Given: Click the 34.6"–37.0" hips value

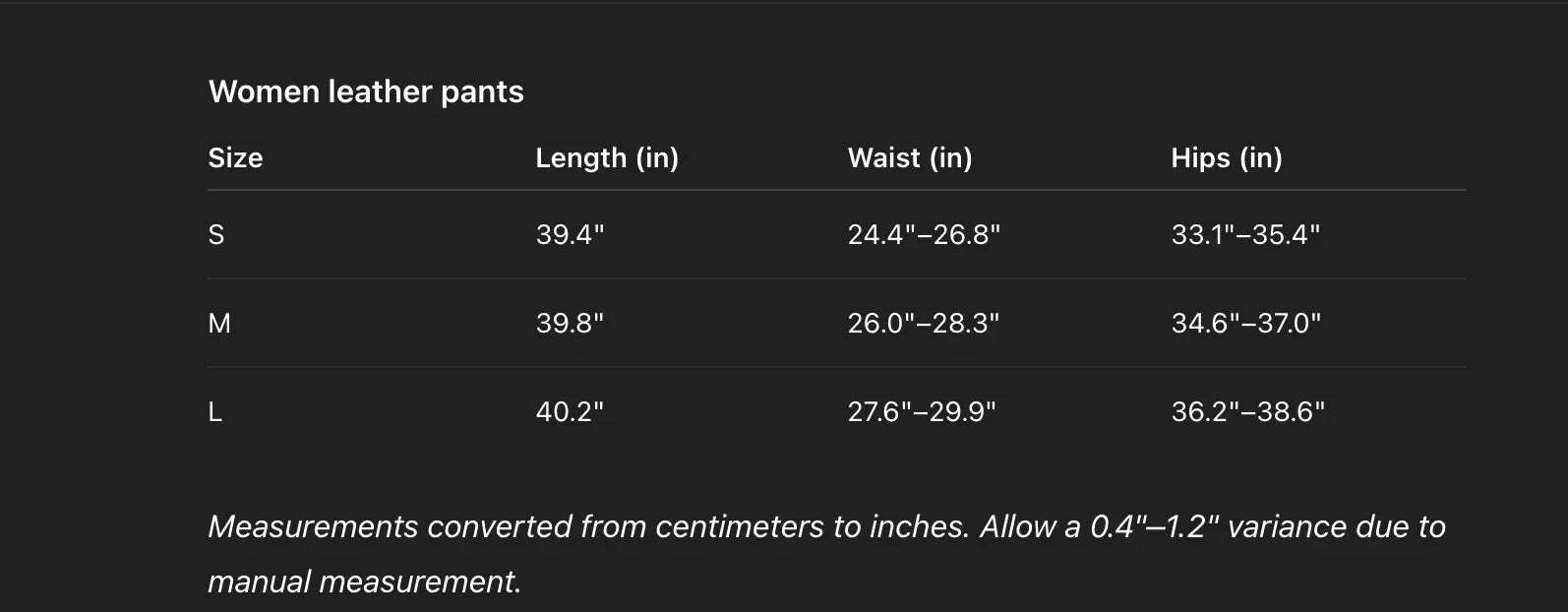Looking at the screenshot, I should point(1245,323).
